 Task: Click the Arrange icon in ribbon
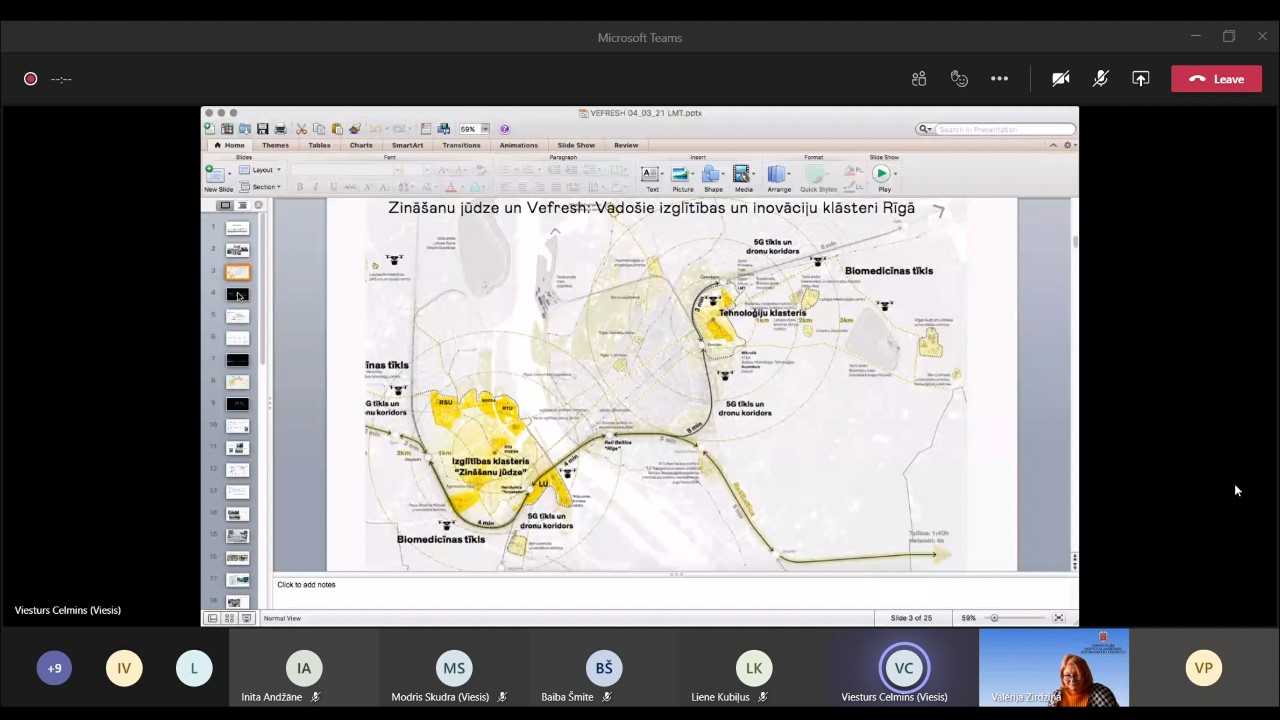(x=778, y=176)
